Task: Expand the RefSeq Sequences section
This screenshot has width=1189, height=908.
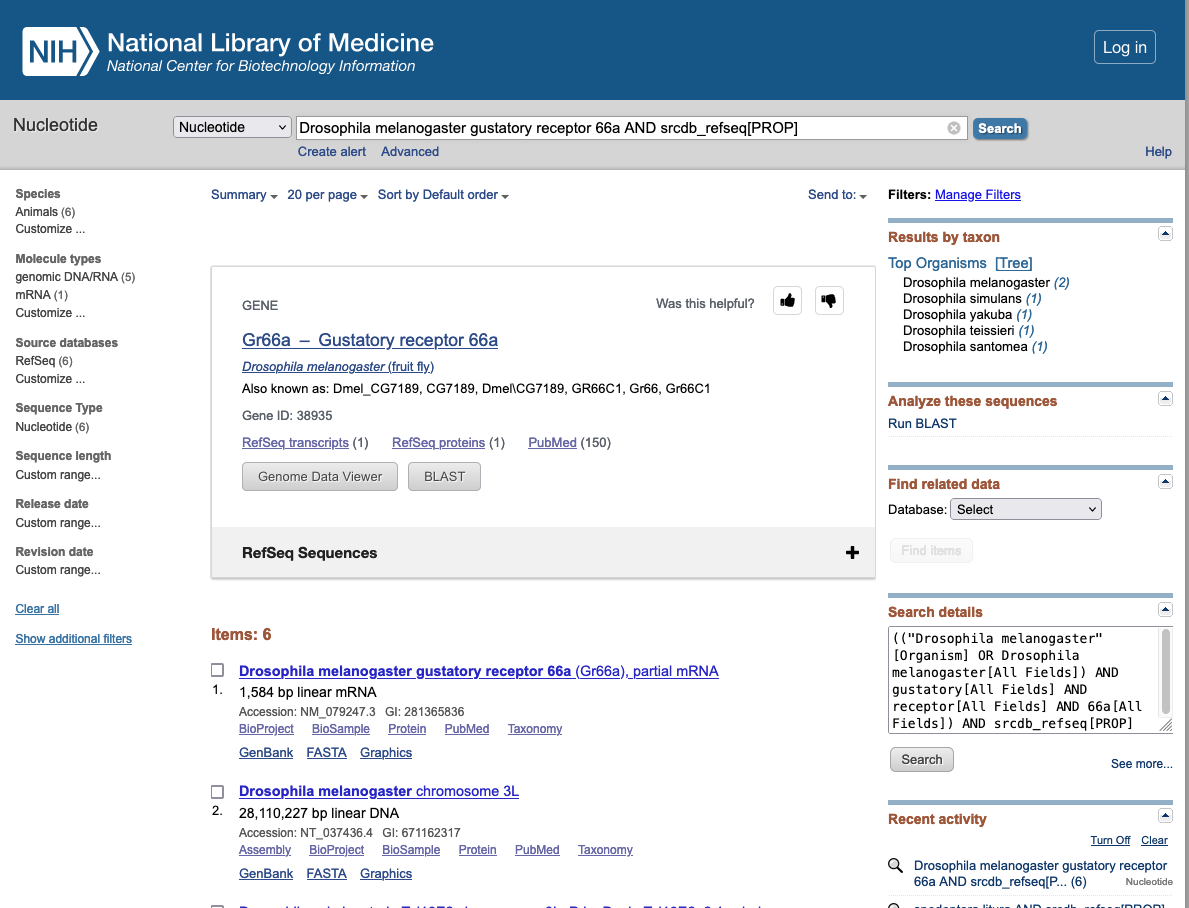Action: click(x=852, y=553)
